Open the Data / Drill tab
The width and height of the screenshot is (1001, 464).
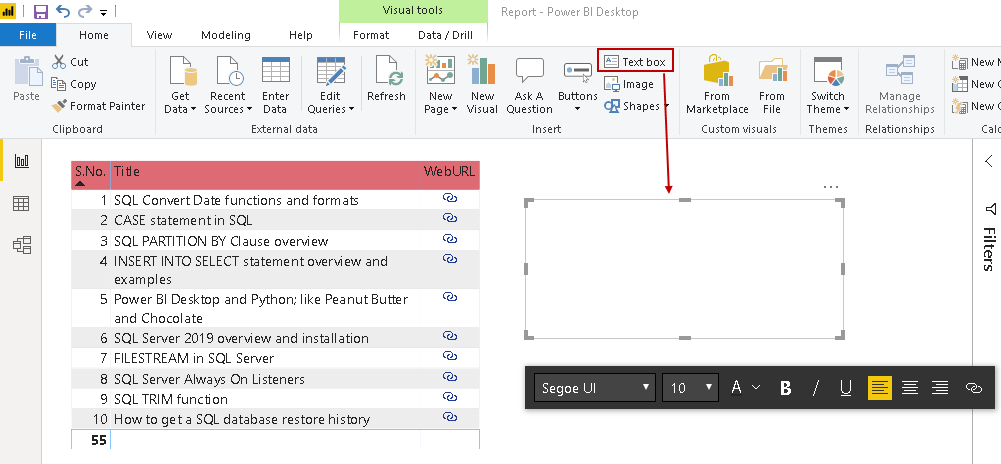click(446, 35)
